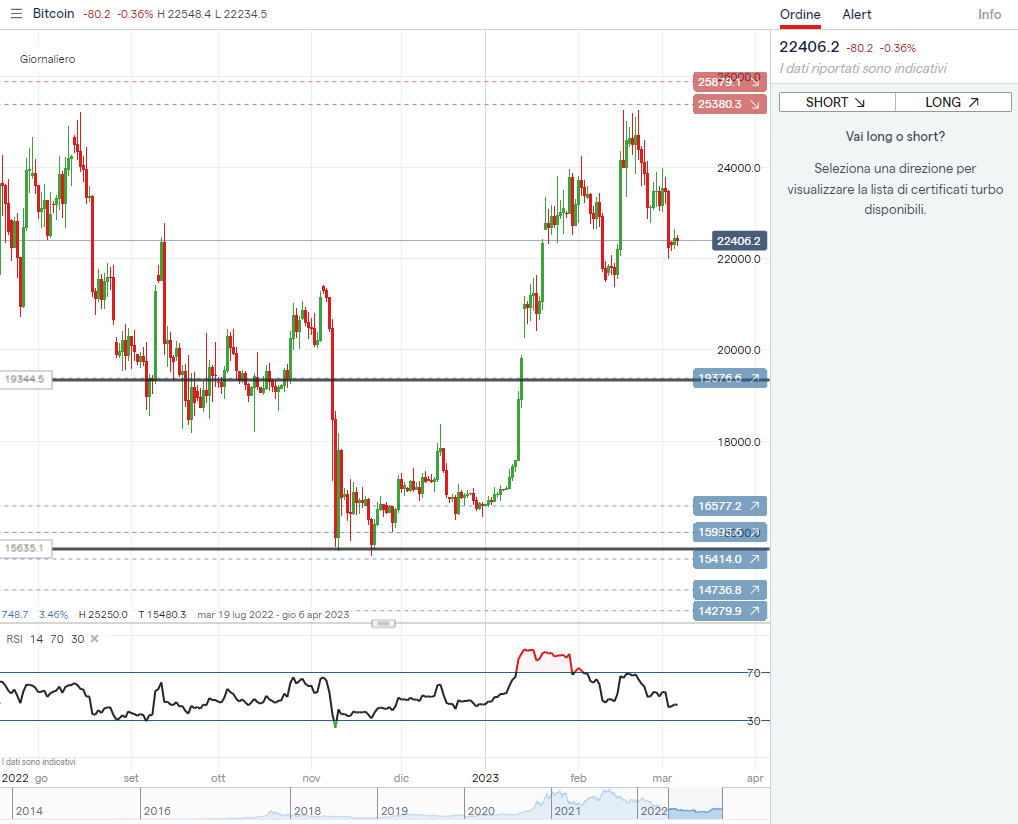Switch to the Alert tab
This screenshot has height=824, width=1018.
[856, 14]
